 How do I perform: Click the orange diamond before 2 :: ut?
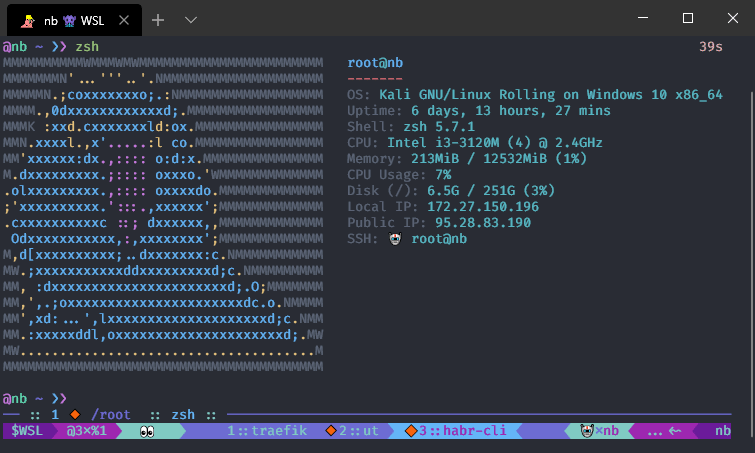click(x=331, y=430)
